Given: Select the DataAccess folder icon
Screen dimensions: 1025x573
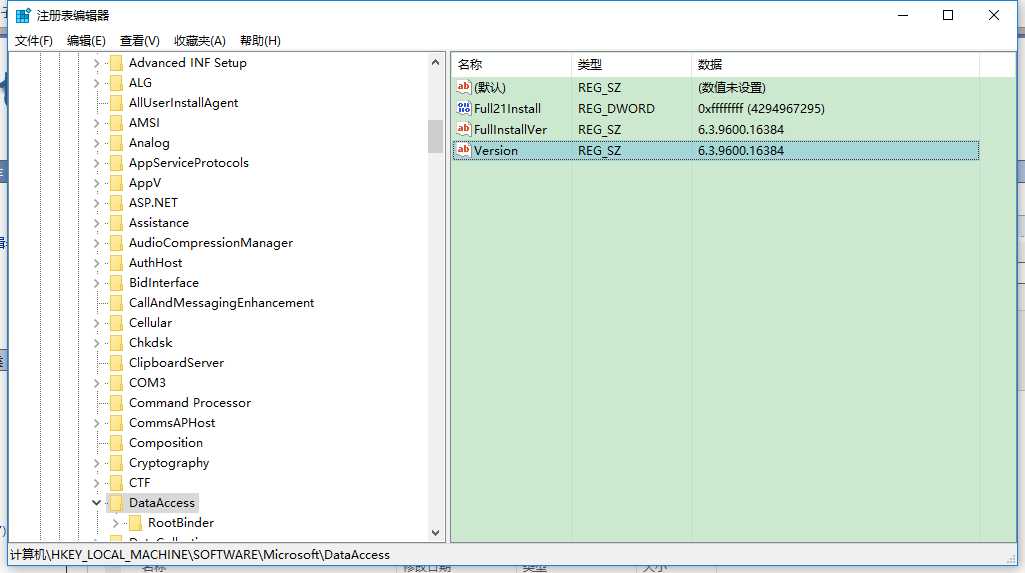Looking at the screenshot, I should point(116,502).
